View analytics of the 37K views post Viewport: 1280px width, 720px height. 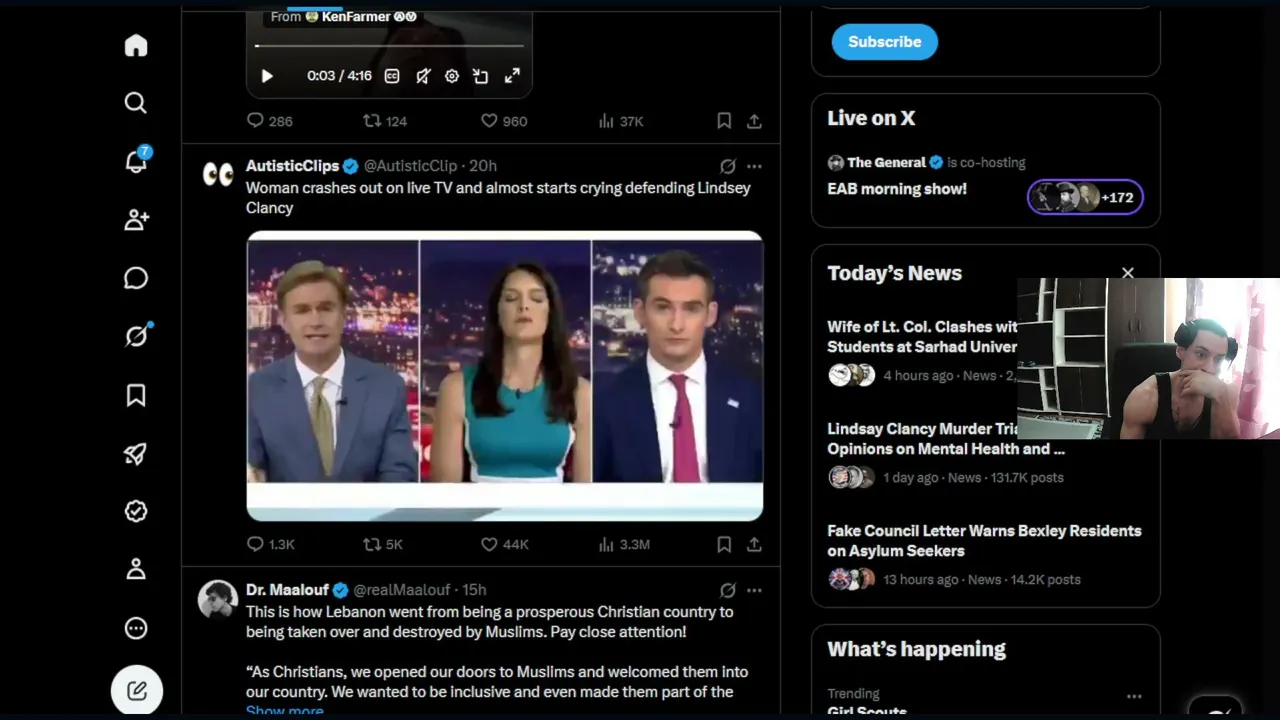click(x=621, y=121)
